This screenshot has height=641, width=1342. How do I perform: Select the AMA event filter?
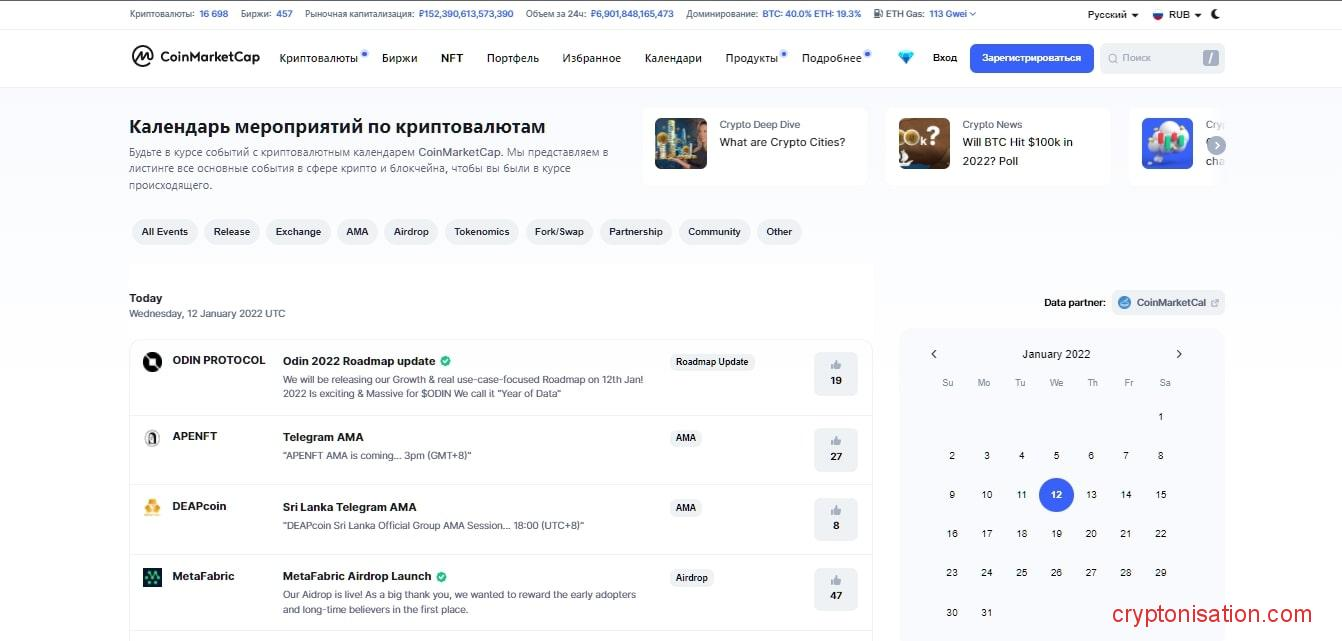pyautogui.click(x=357, y=232)
